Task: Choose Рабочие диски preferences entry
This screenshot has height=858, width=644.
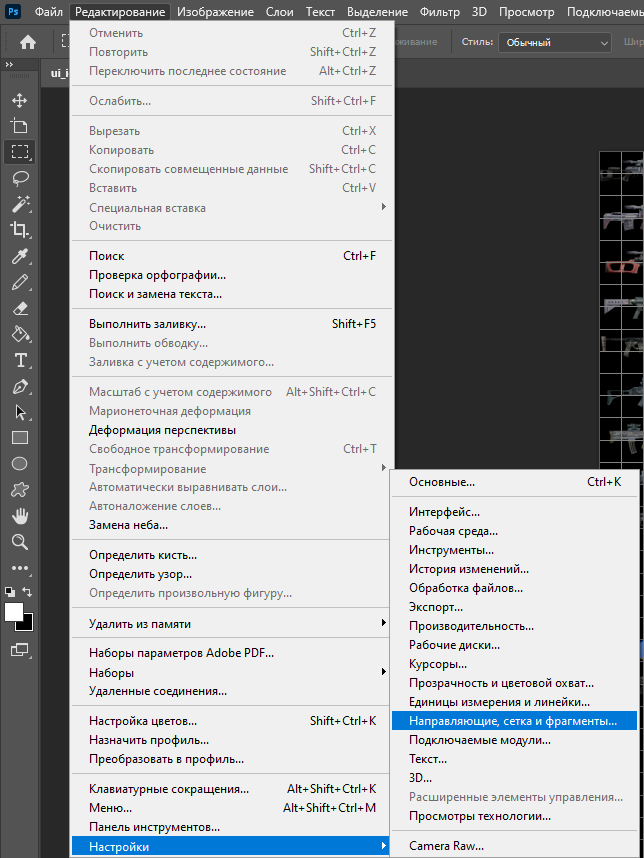Action: (515, 645)
